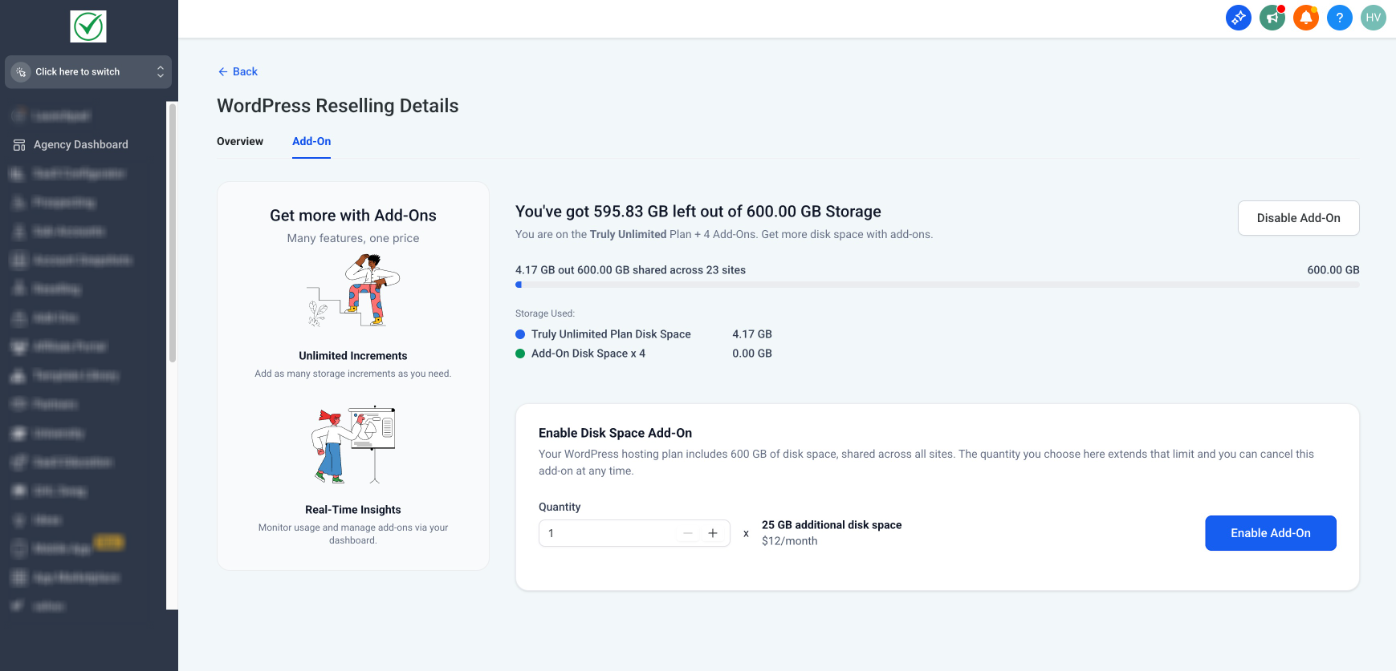Go Back using the arrow link
This screenshot has height=671, width=1396.
pyautogui.click(x=238, y=72)
